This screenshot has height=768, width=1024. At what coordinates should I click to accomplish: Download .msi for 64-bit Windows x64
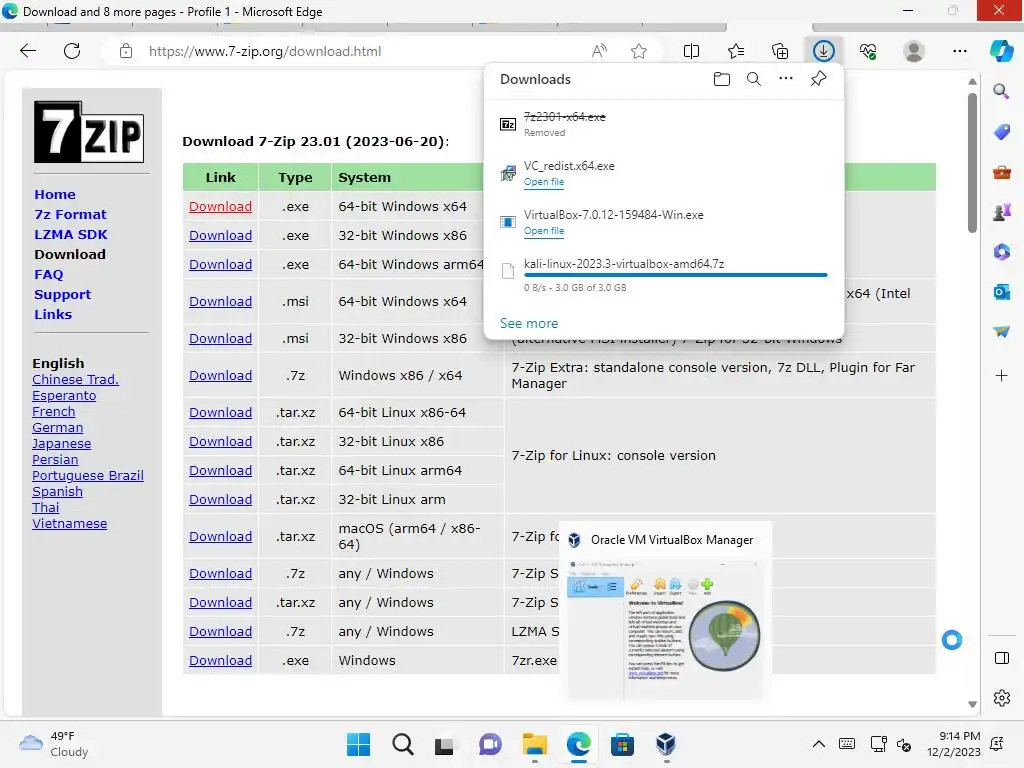[221, 302]
